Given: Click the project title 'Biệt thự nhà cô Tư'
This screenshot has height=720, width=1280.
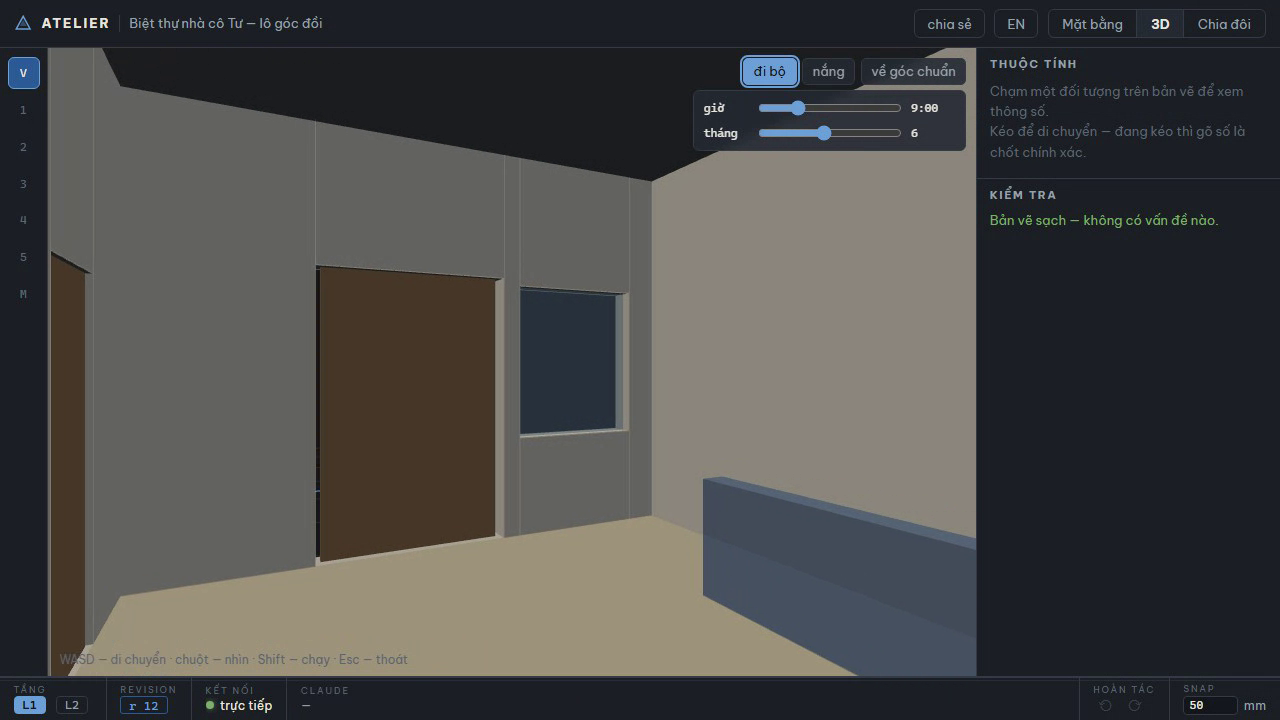Looking at the screenshot, I should tap(226, 23).
